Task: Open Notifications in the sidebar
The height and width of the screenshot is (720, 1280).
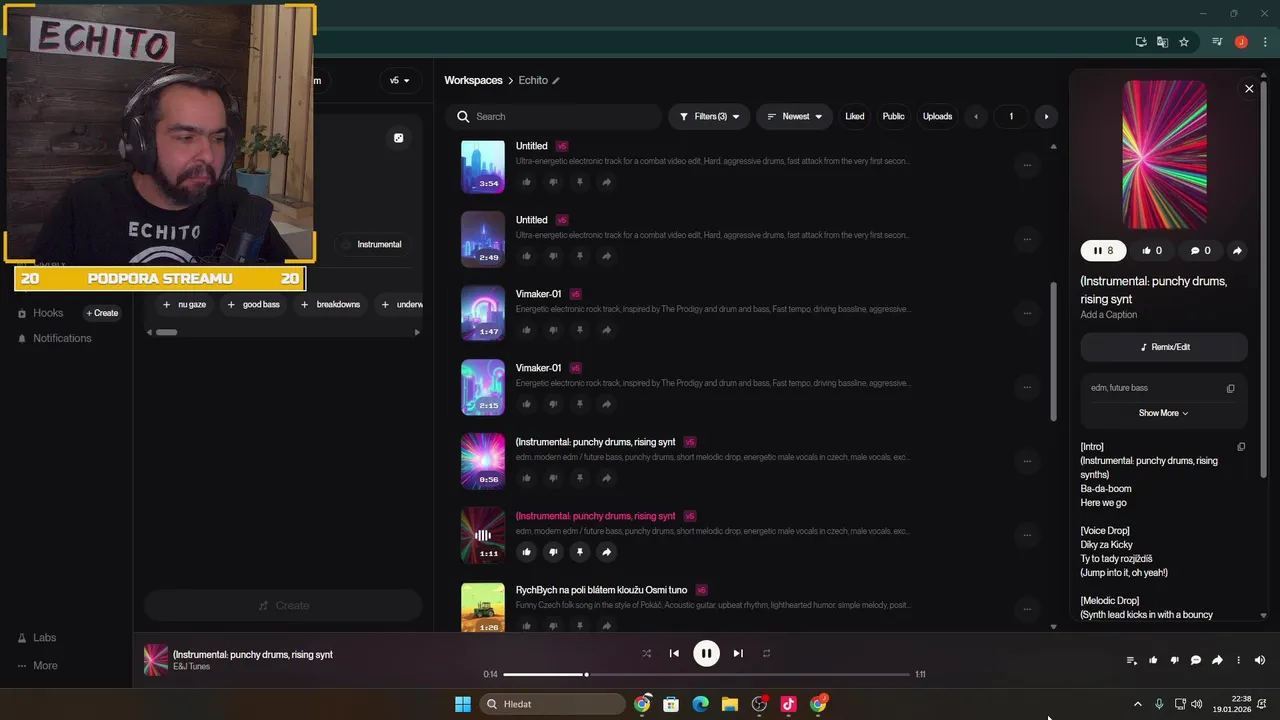Action: [55, 338]
